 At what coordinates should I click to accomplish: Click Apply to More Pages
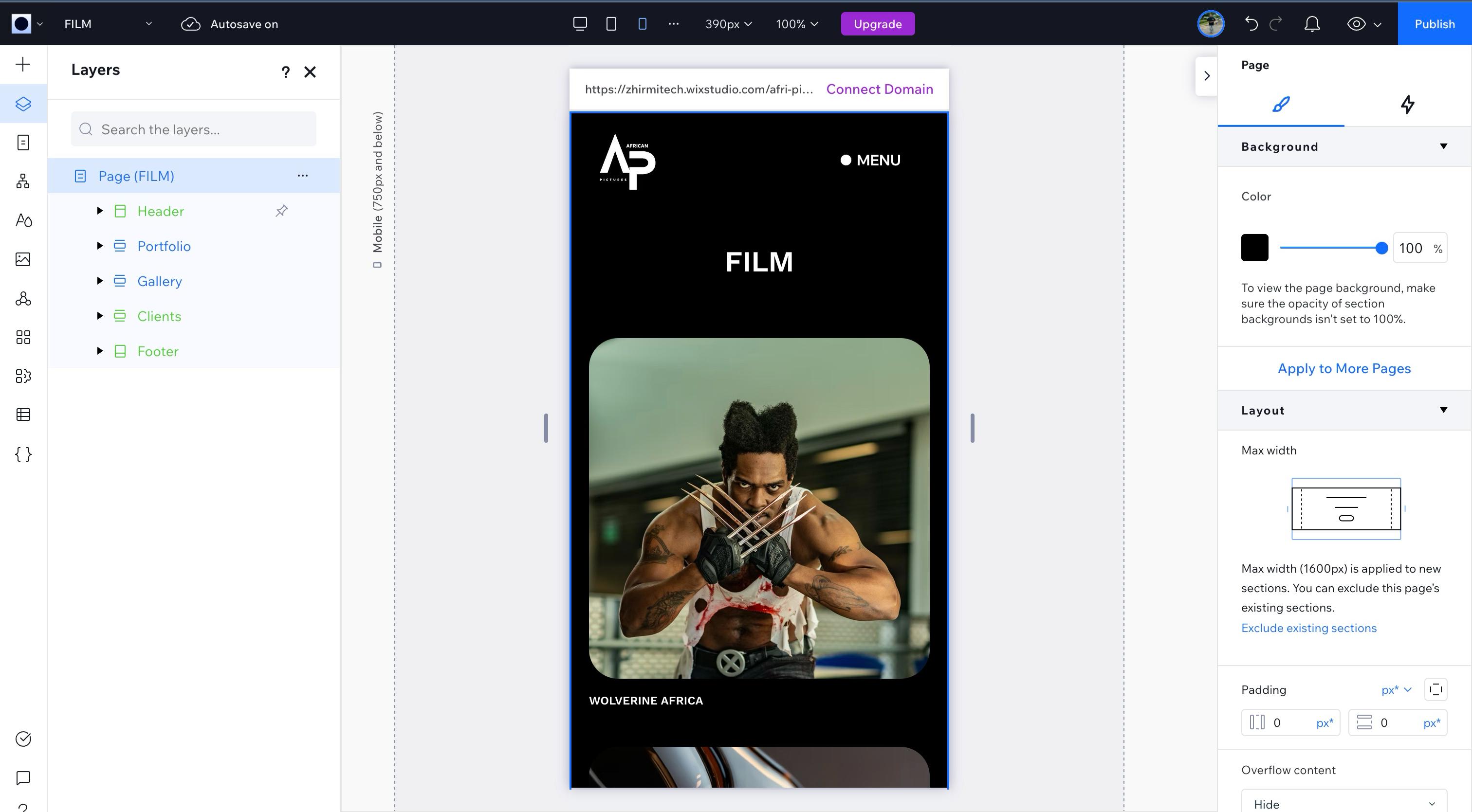1344,368
